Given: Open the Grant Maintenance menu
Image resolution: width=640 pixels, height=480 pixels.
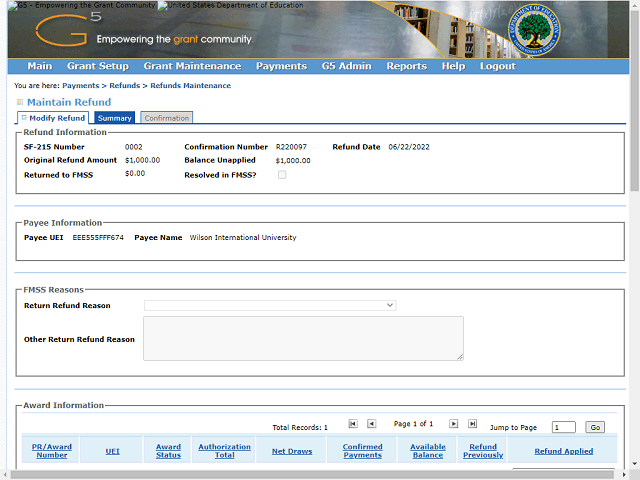Looking at the screenshot, I should pyautogui.click(x=192, y=66).
